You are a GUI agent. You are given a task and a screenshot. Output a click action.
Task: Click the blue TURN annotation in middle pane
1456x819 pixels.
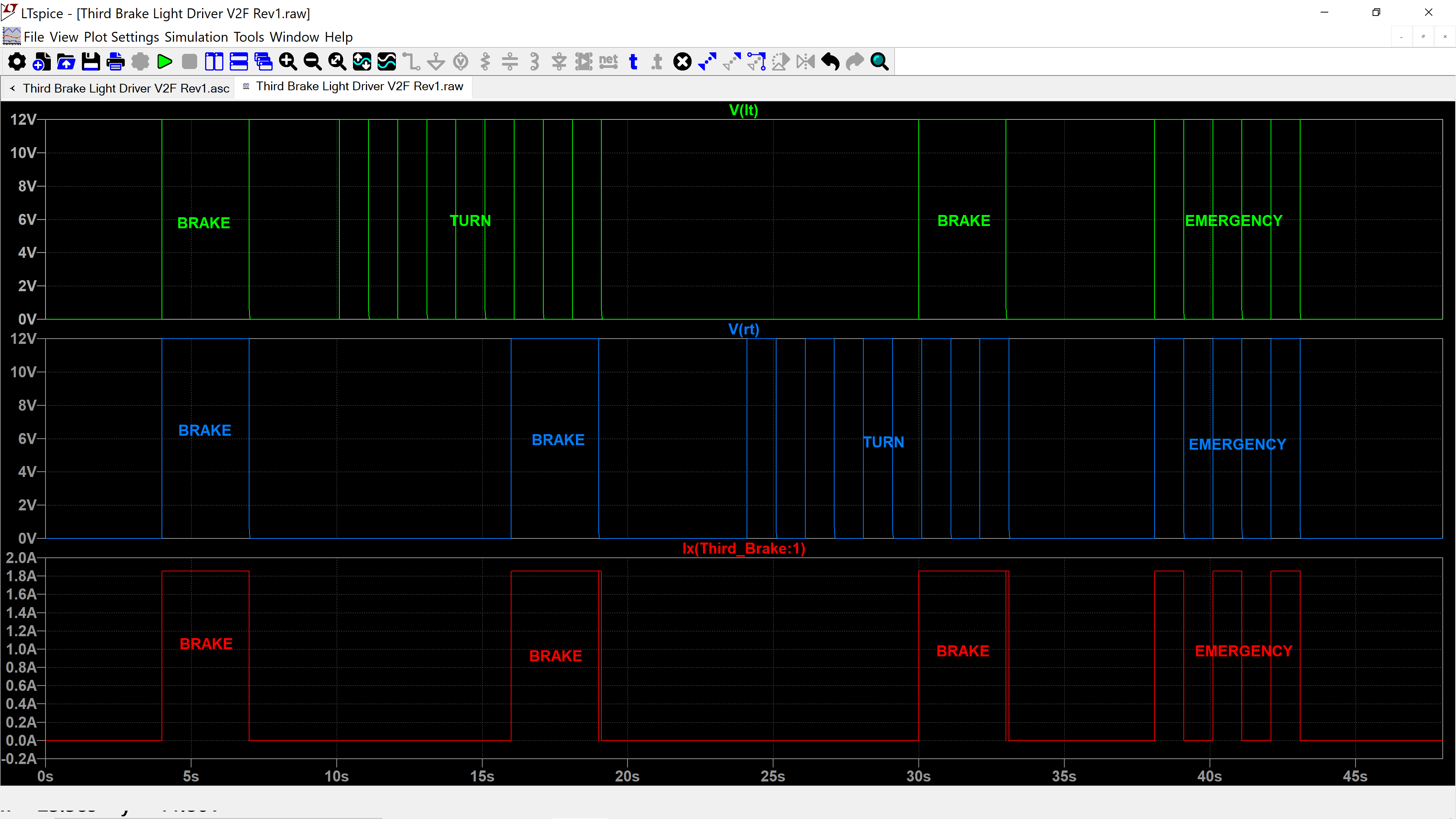(x=883, y=442)
